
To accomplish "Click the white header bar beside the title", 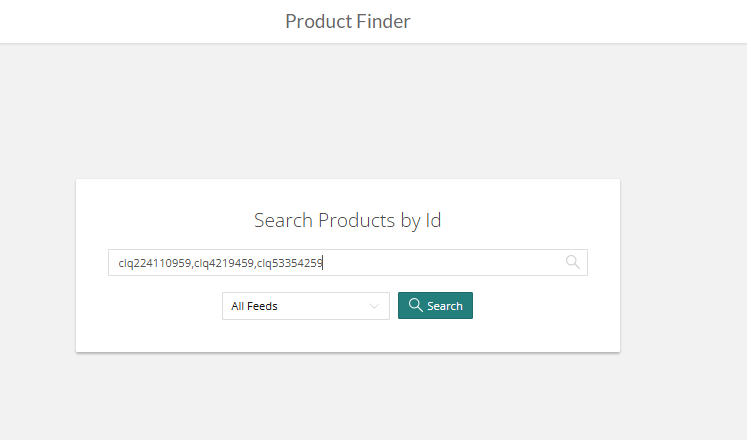I will coord(572,21).
